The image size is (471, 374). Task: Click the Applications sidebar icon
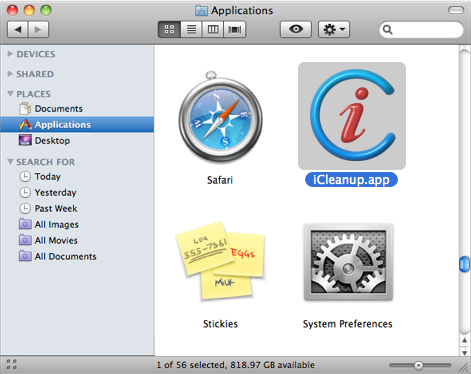pyautogui.click(x=25, y=124)
